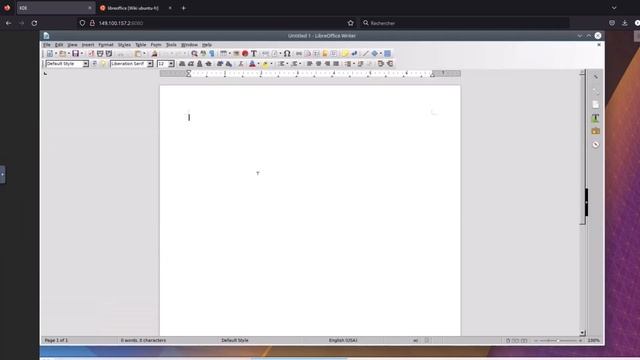
Task: Click the Paste clipboard icon
Action: 138,53
